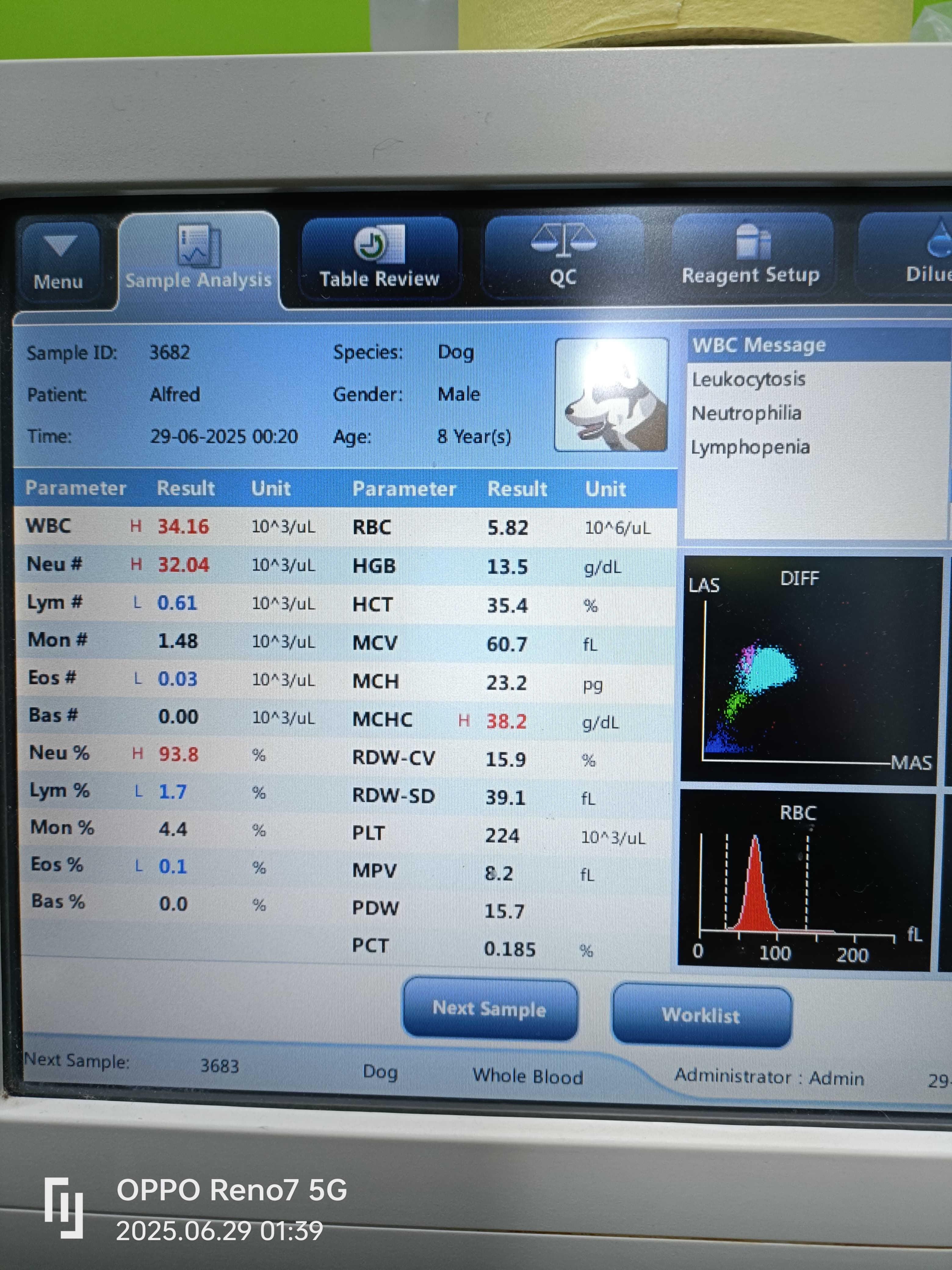The image size is (952, 1270).
Task: Click the QC balance scale icon
Action: pyautogui.click(x=564, y=240)
